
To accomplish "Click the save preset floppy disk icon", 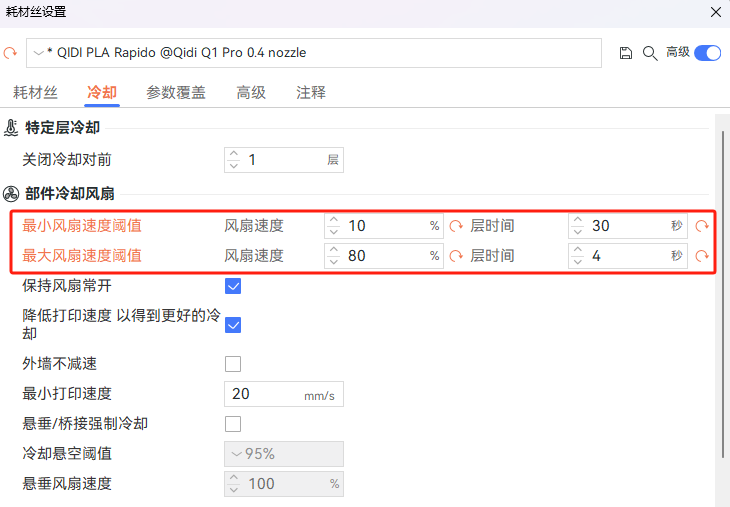I will tap(626, 53).
